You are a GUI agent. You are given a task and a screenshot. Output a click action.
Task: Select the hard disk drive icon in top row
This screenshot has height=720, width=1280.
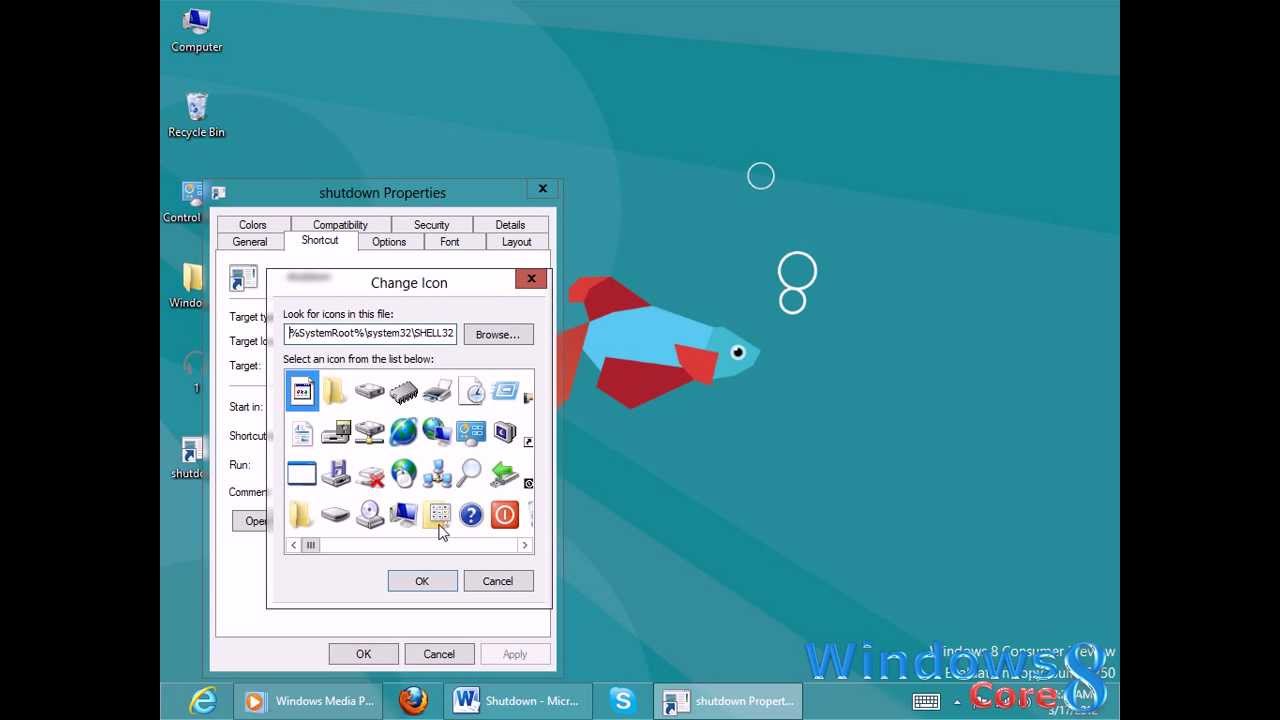pyautogui.click(x=369, y=391)
